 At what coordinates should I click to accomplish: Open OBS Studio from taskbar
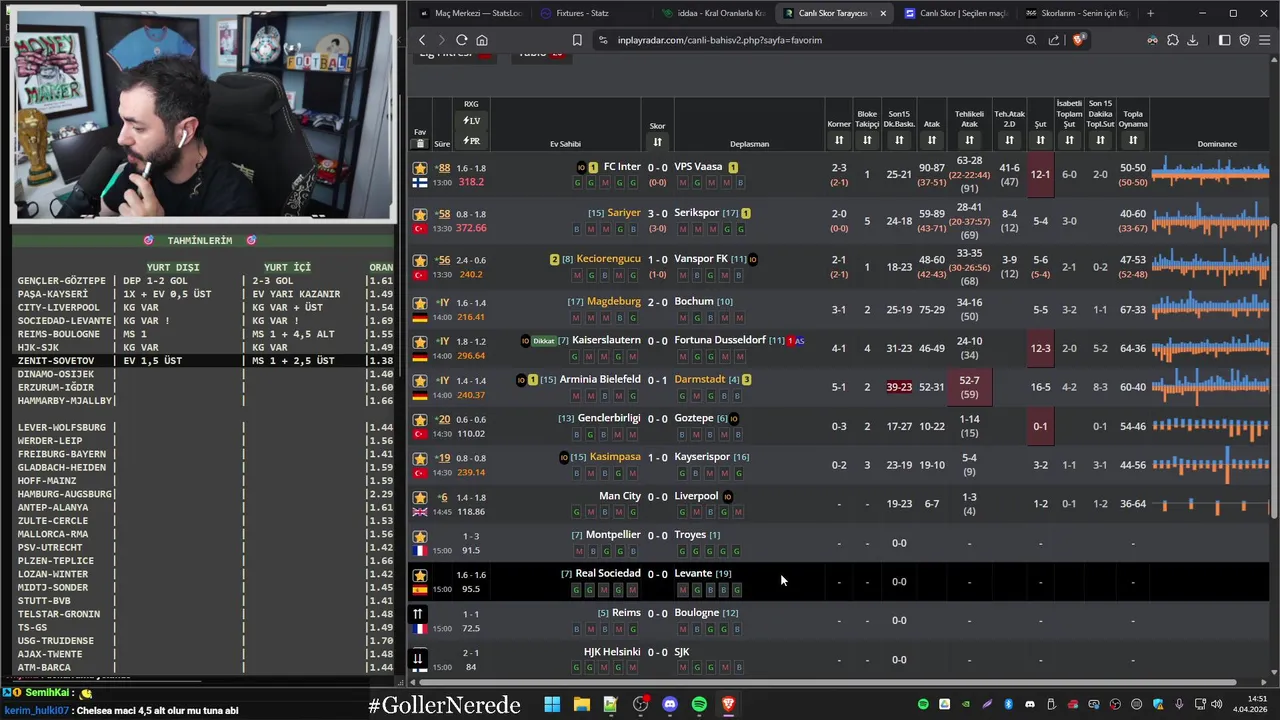[640, 704]
